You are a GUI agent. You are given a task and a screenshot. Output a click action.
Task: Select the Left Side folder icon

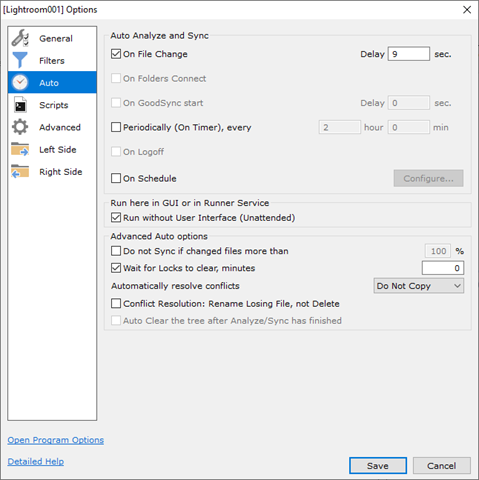(x=20, y=149)
